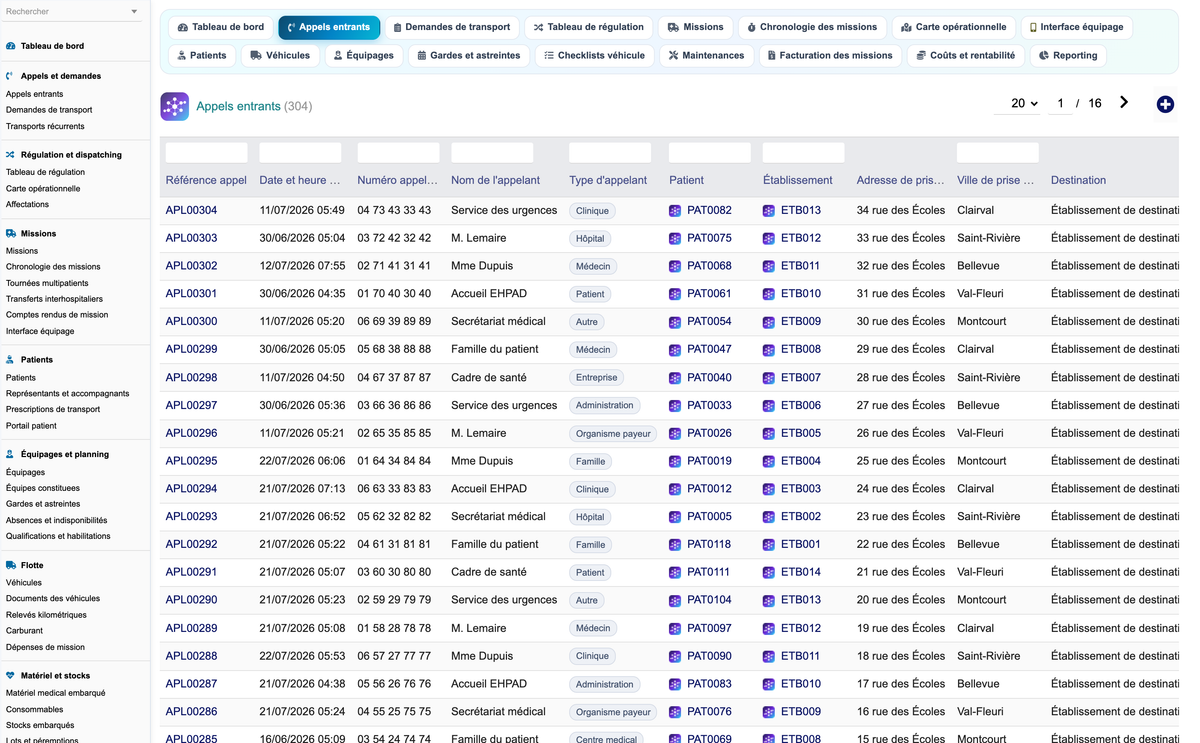Viewport: 1200px width, 743px height.
Task: Click the Appels entrants module logo icon
Action: click(174, 106)
